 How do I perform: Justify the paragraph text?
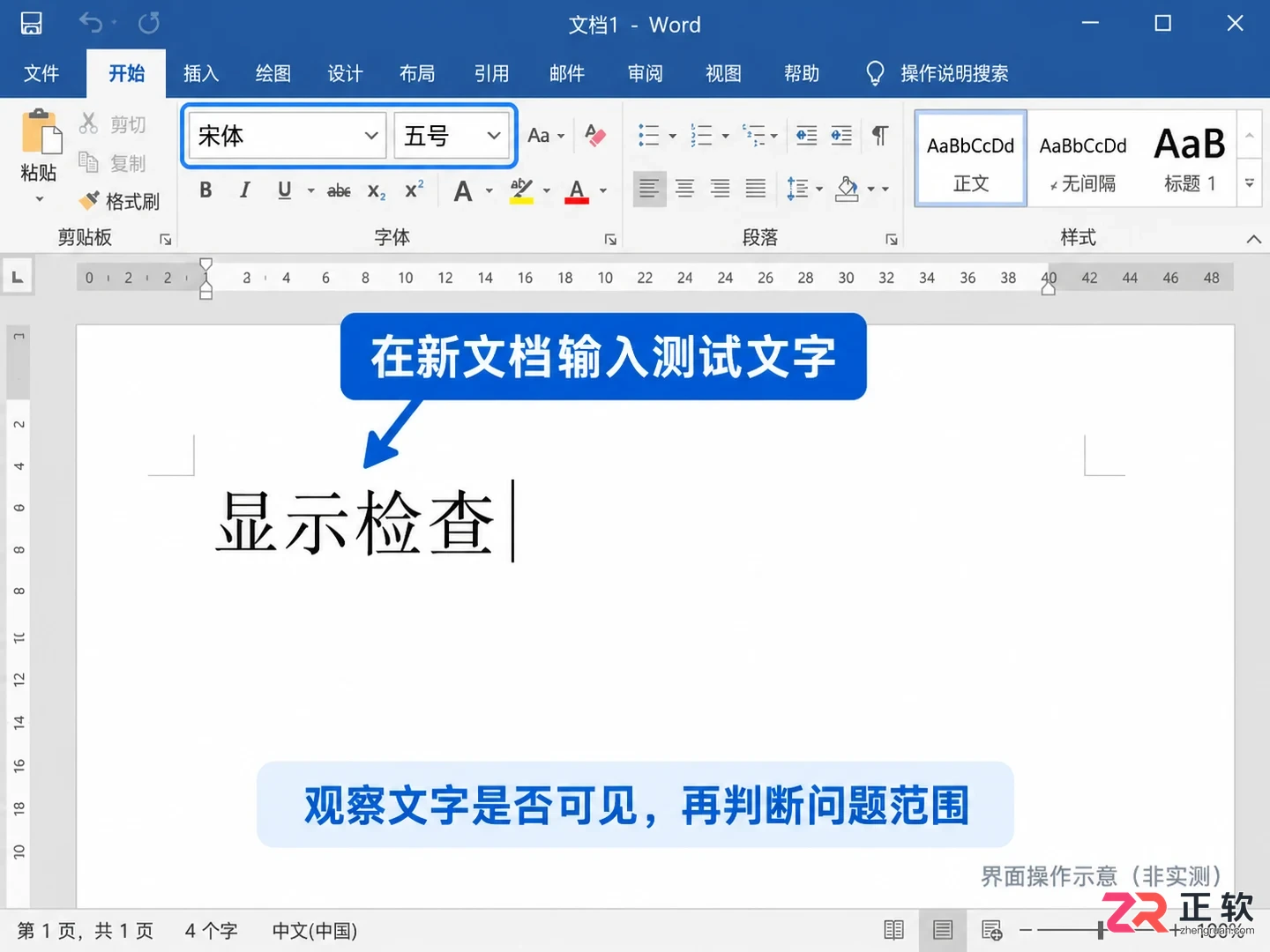pos(756,189)
